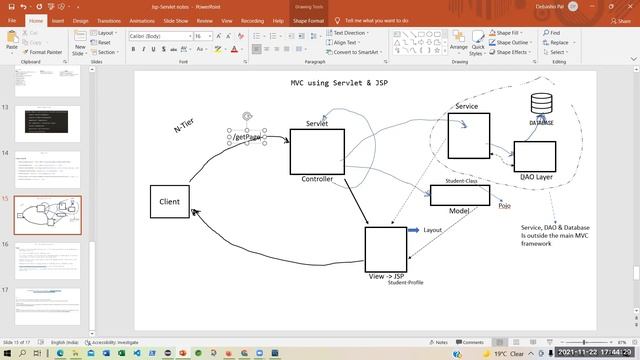
Task: Open the Section dropdown
Action: (x=105, y=52)
